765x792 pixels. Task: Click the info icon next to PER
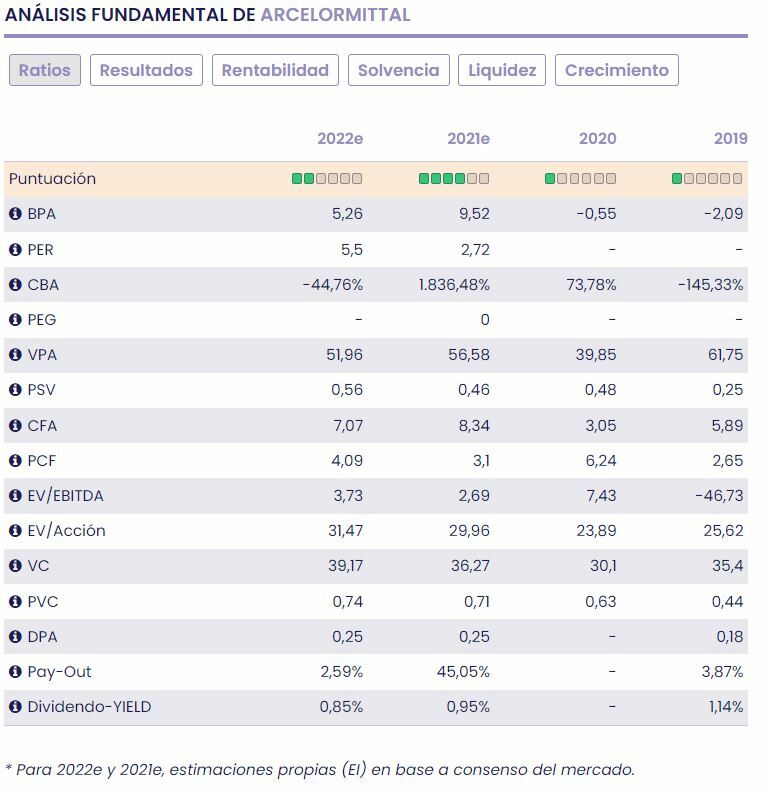point(15,249)
